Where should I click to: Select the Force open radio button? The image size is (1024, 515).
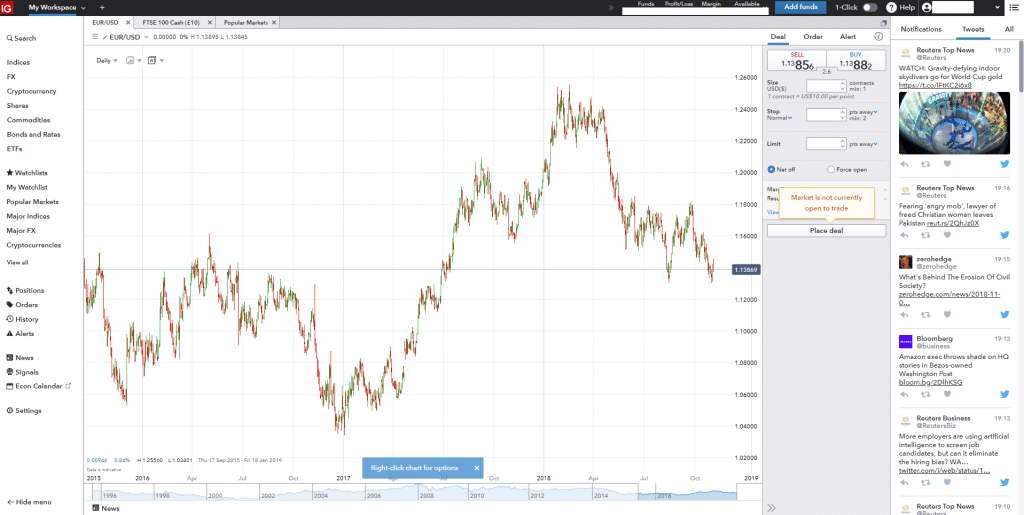coord(831,169)
